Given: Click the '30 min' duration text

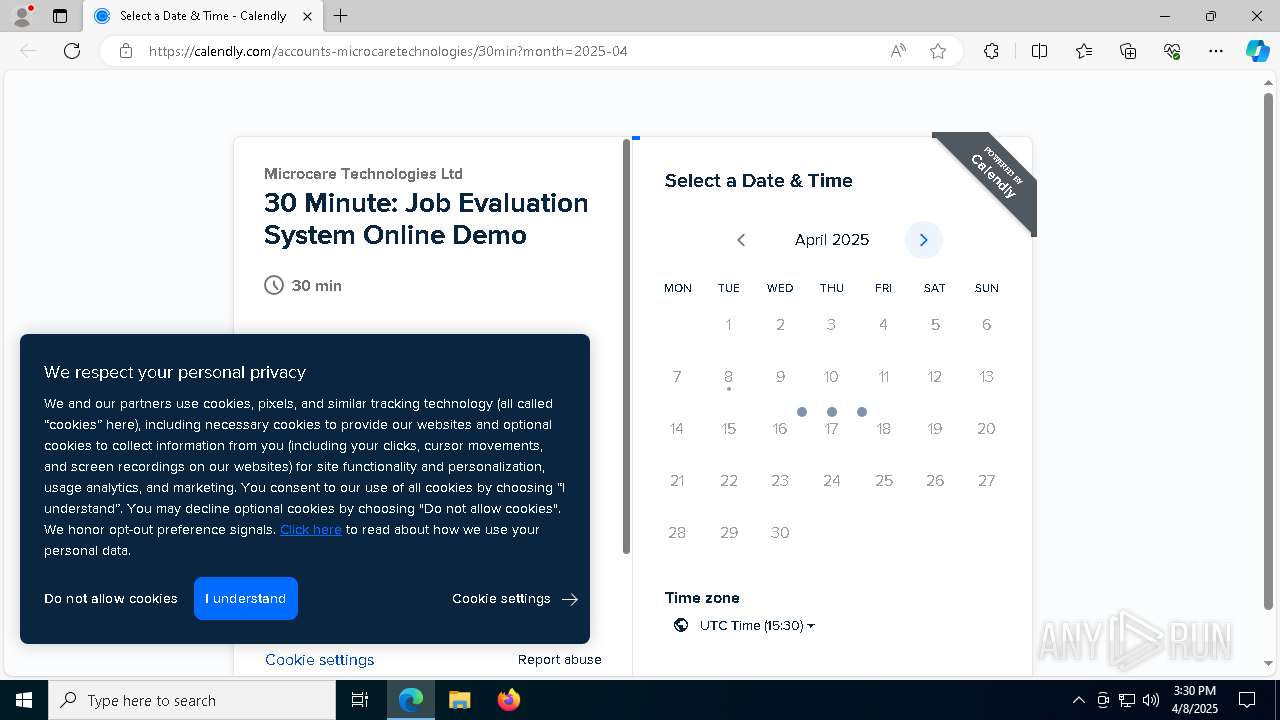Looking at the screenshot, I should pos(317,286).
